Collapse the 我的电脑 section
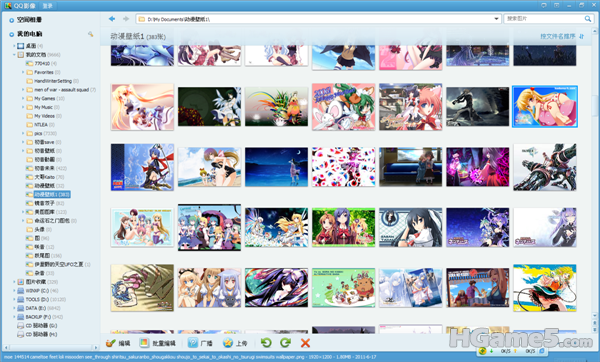This screenshot has width=600, height=362. pos(11,34)
